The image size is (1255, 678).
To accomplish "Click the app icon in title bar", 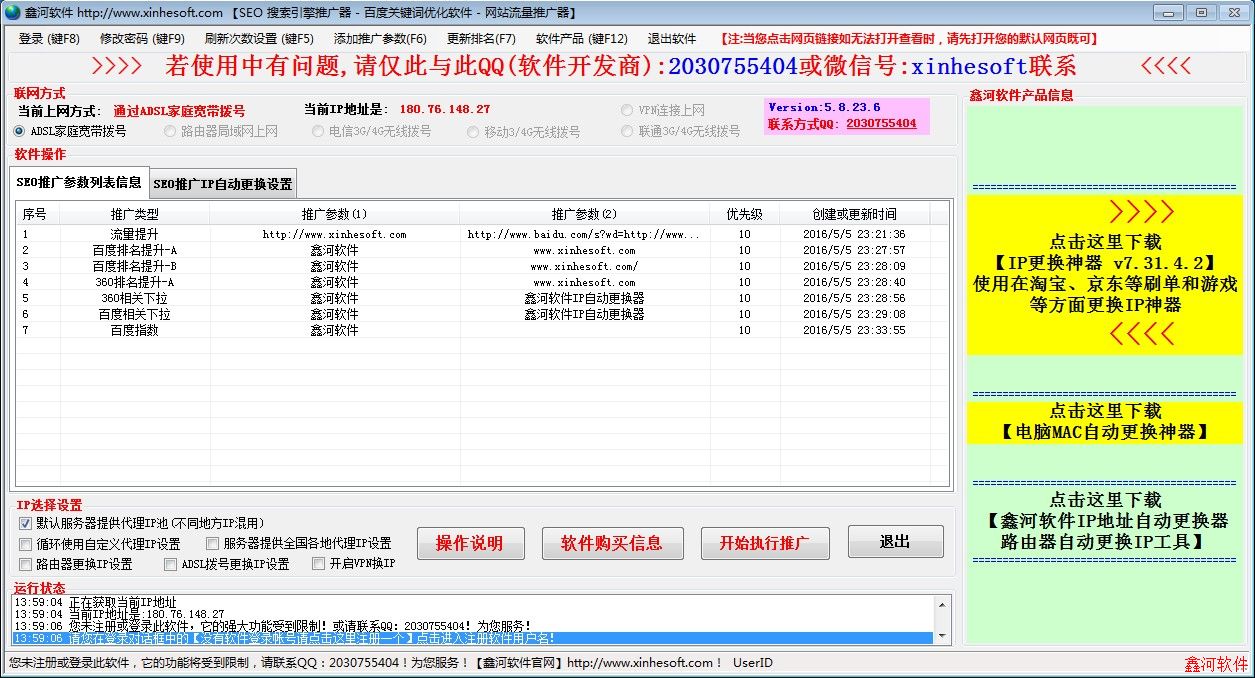I will click(13, 13).
